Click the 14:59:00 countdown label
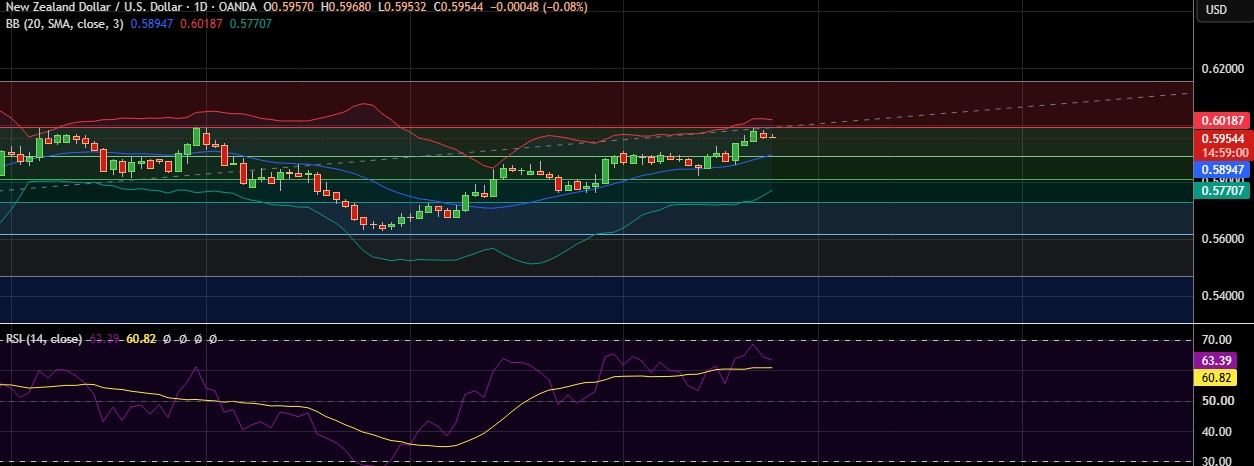The width and height of the screenshot is (1254, 466). [1223, 152]
